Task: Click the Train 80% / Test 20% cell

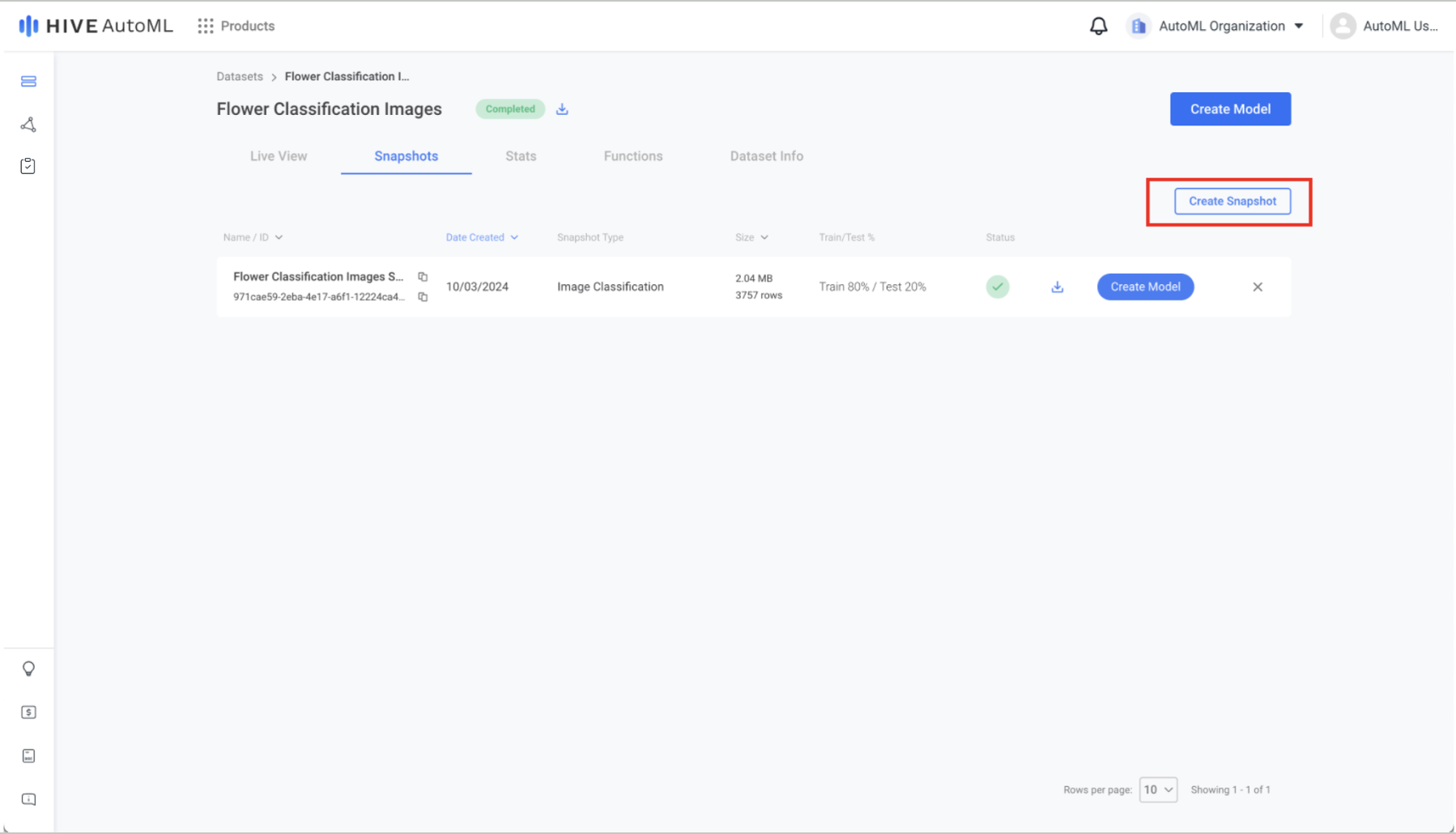Action: click(x=872, y=287)
